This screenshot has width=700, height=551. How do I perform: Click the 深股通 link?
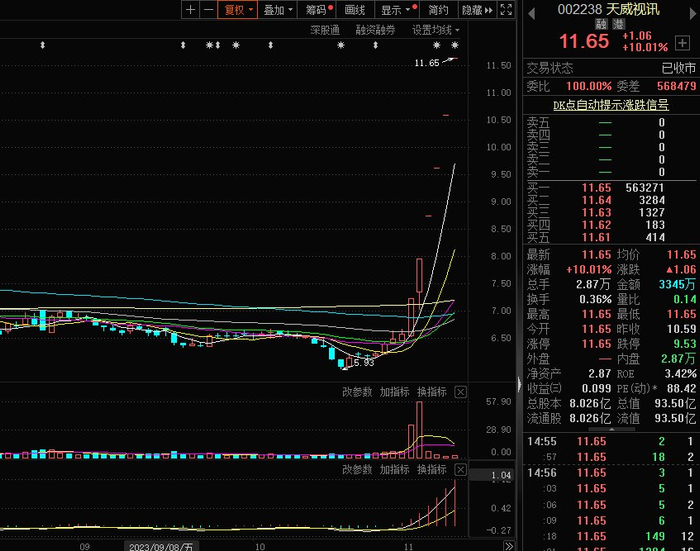(x=325, y=30)
